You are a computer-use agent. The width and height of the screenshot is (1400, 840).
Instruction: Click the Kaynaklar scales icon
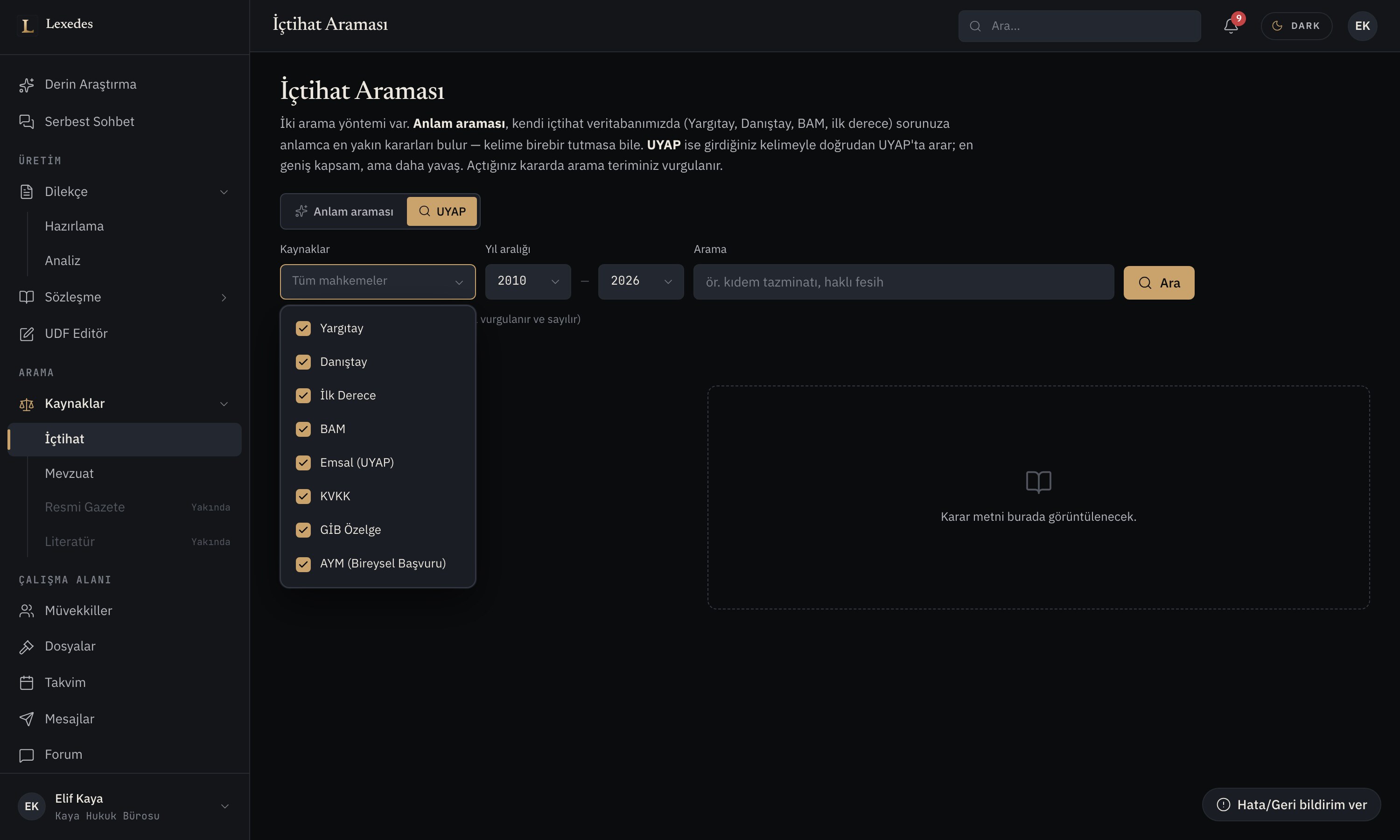27,404
